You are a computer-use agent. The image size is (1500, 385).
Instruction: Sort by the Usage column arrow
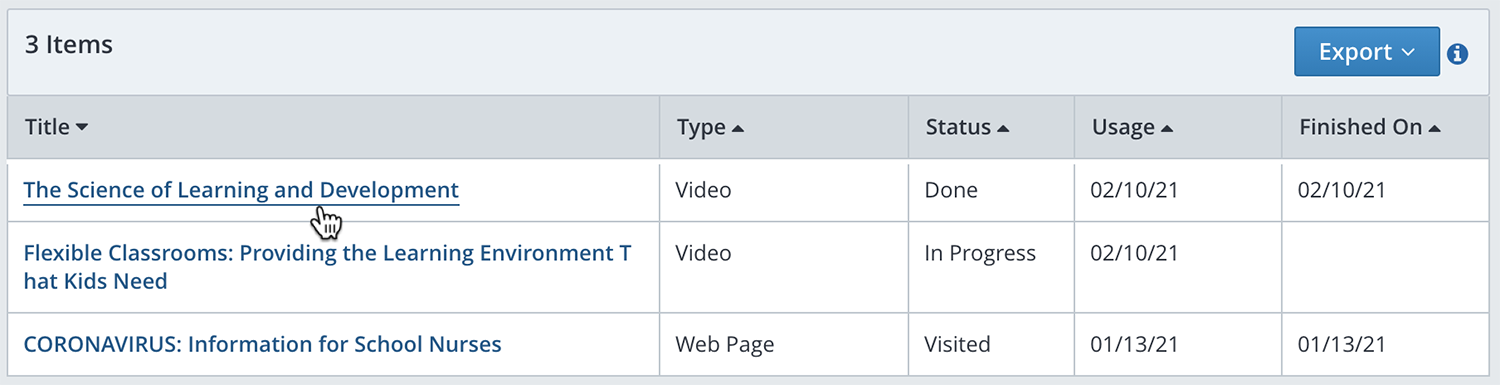(x=1167, y=128)
